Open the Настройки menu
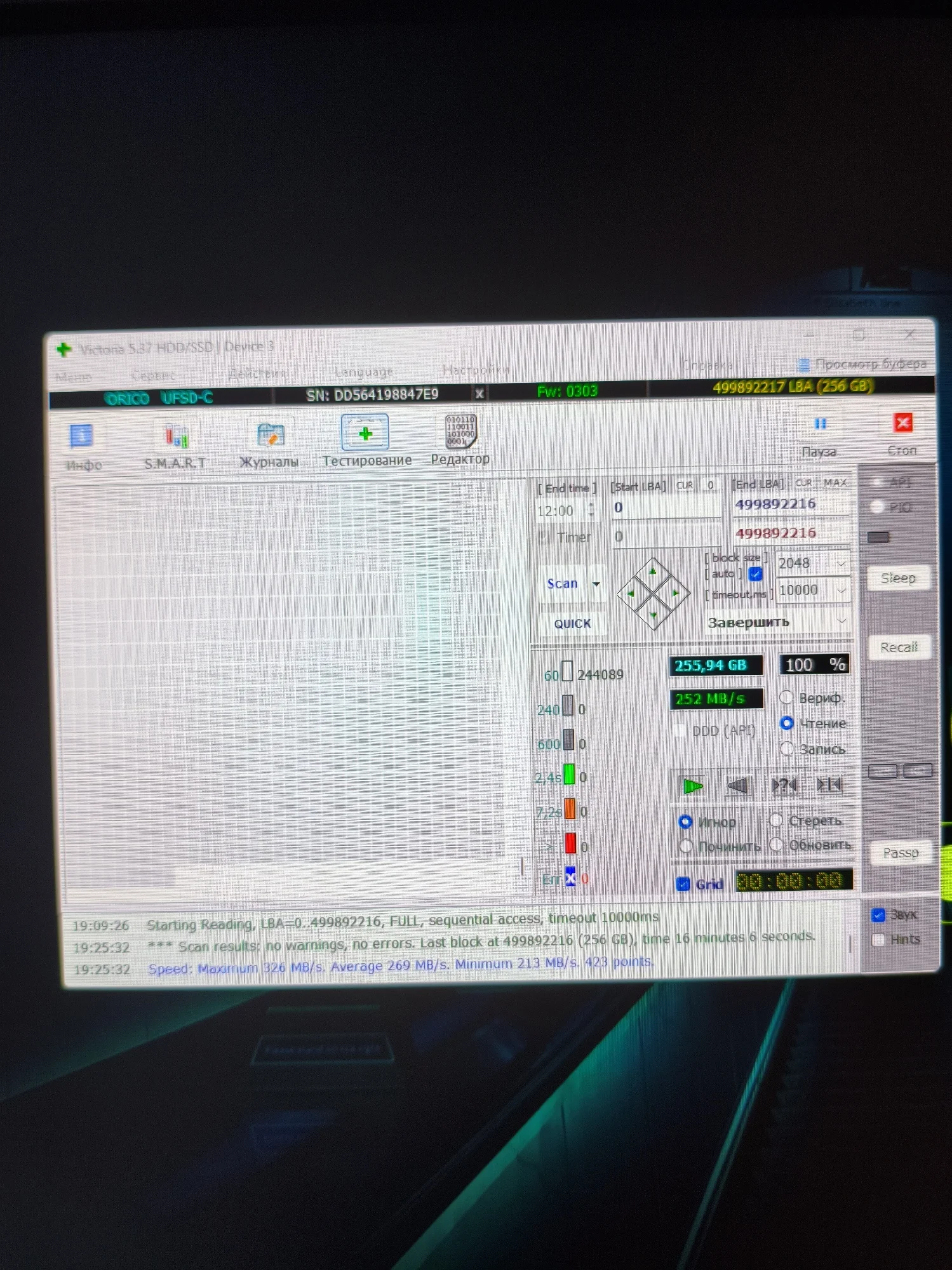Screen dimensions: 952x1270 click(x=476, y=370)
